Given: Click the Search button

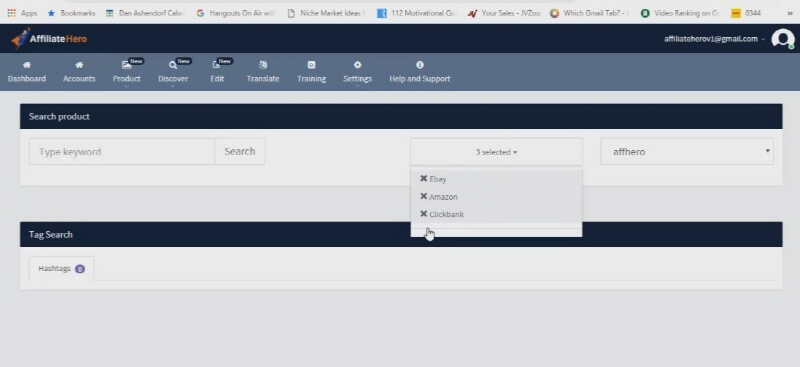Looking at the screenshot, I should [240, 152].
